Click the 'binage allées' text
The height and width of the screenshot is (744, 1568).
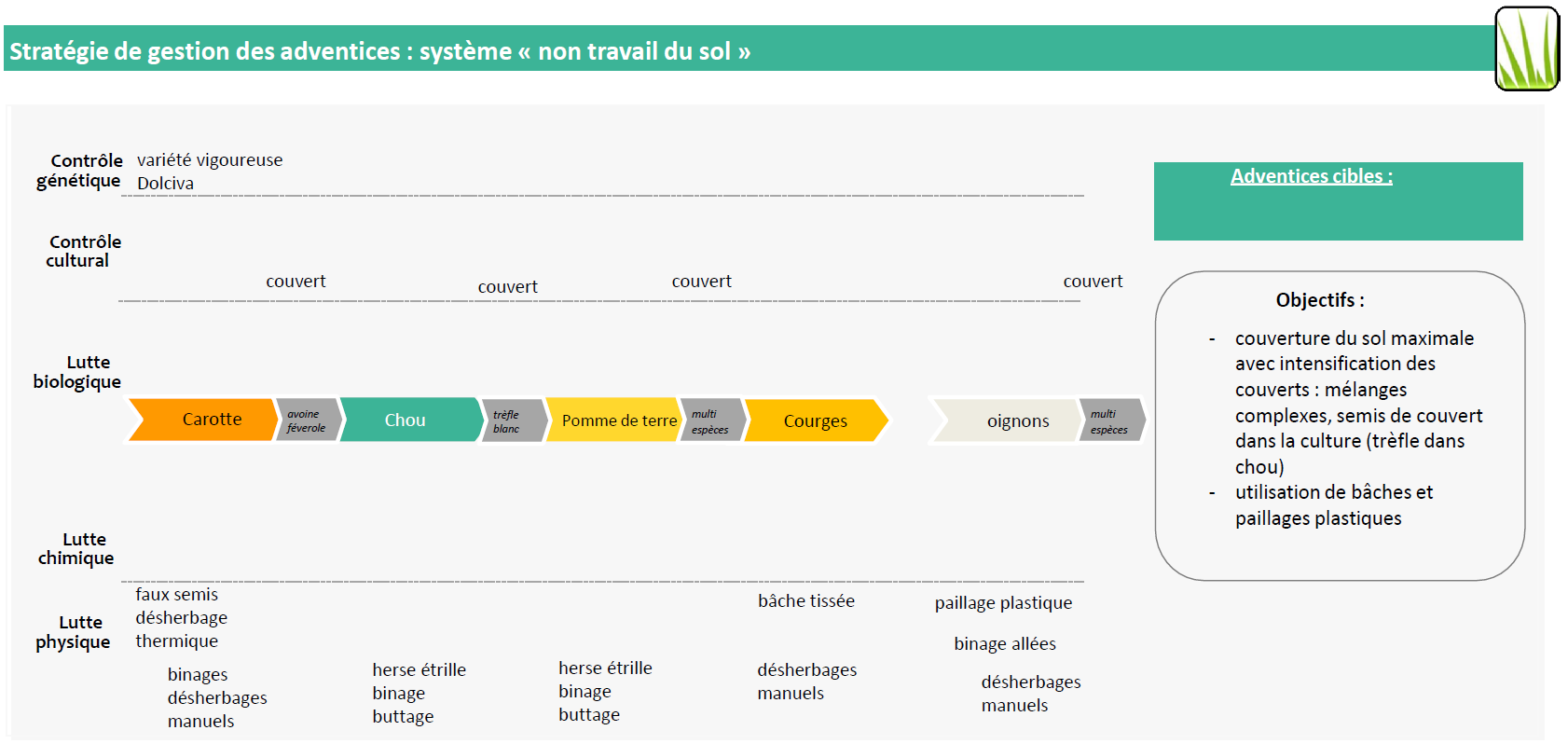1005,643
